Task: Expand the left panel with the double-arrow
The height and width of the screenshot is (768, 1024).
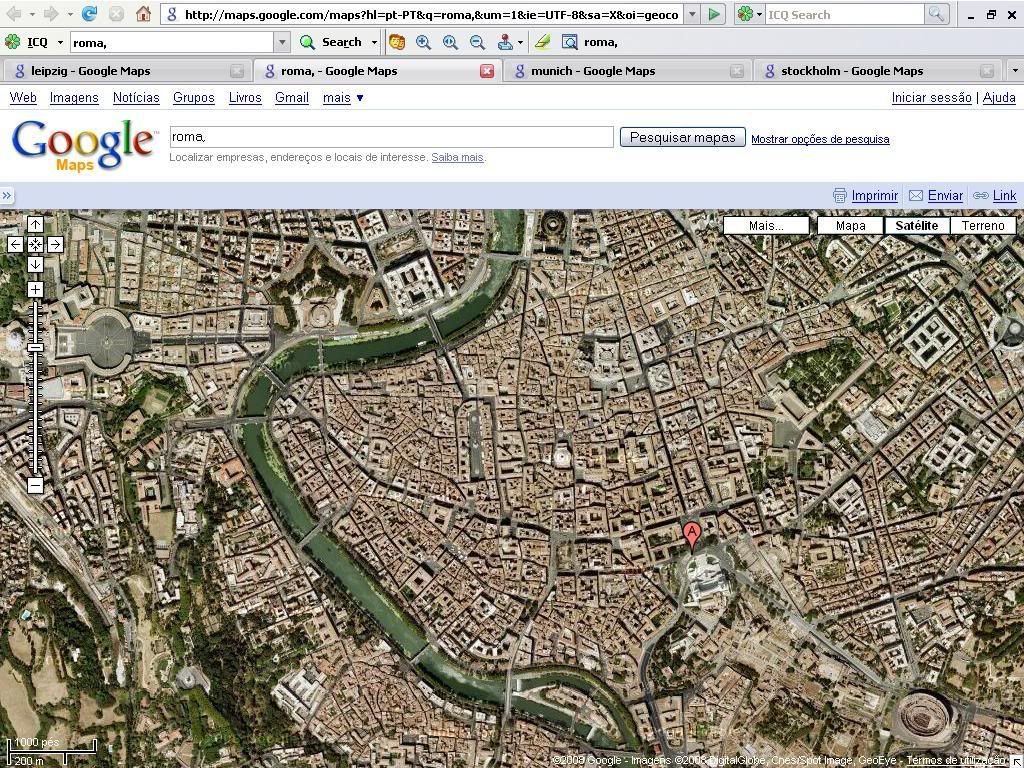Action: [7, 196]
